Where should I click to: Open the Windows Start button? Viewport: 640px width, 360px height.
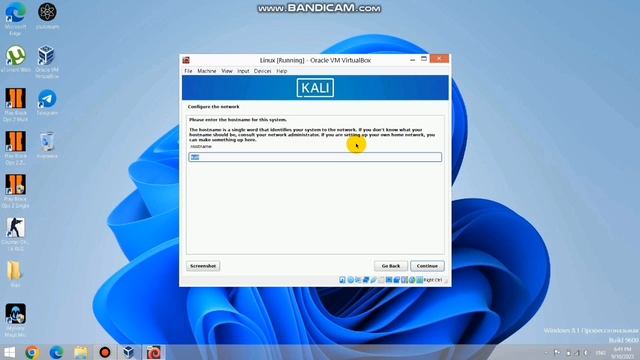[9, 352]
